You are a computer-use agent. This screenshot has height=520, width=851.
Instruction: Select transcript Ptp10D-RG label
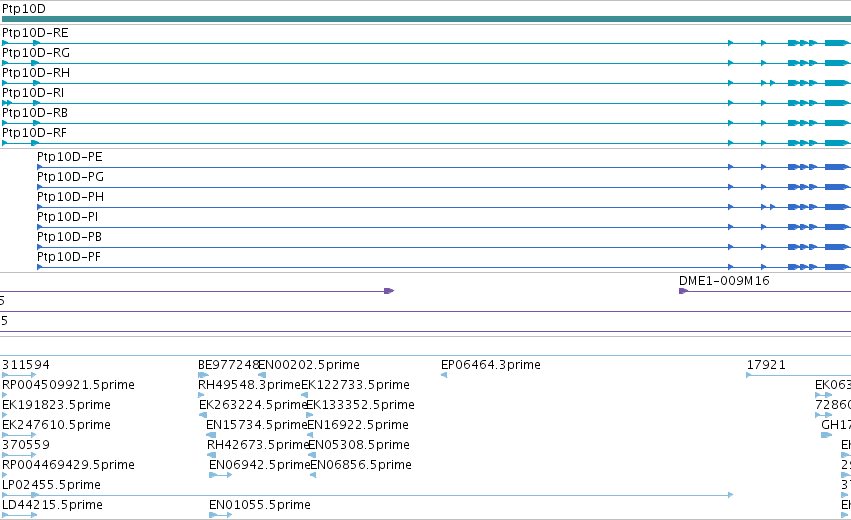[36, 53]
